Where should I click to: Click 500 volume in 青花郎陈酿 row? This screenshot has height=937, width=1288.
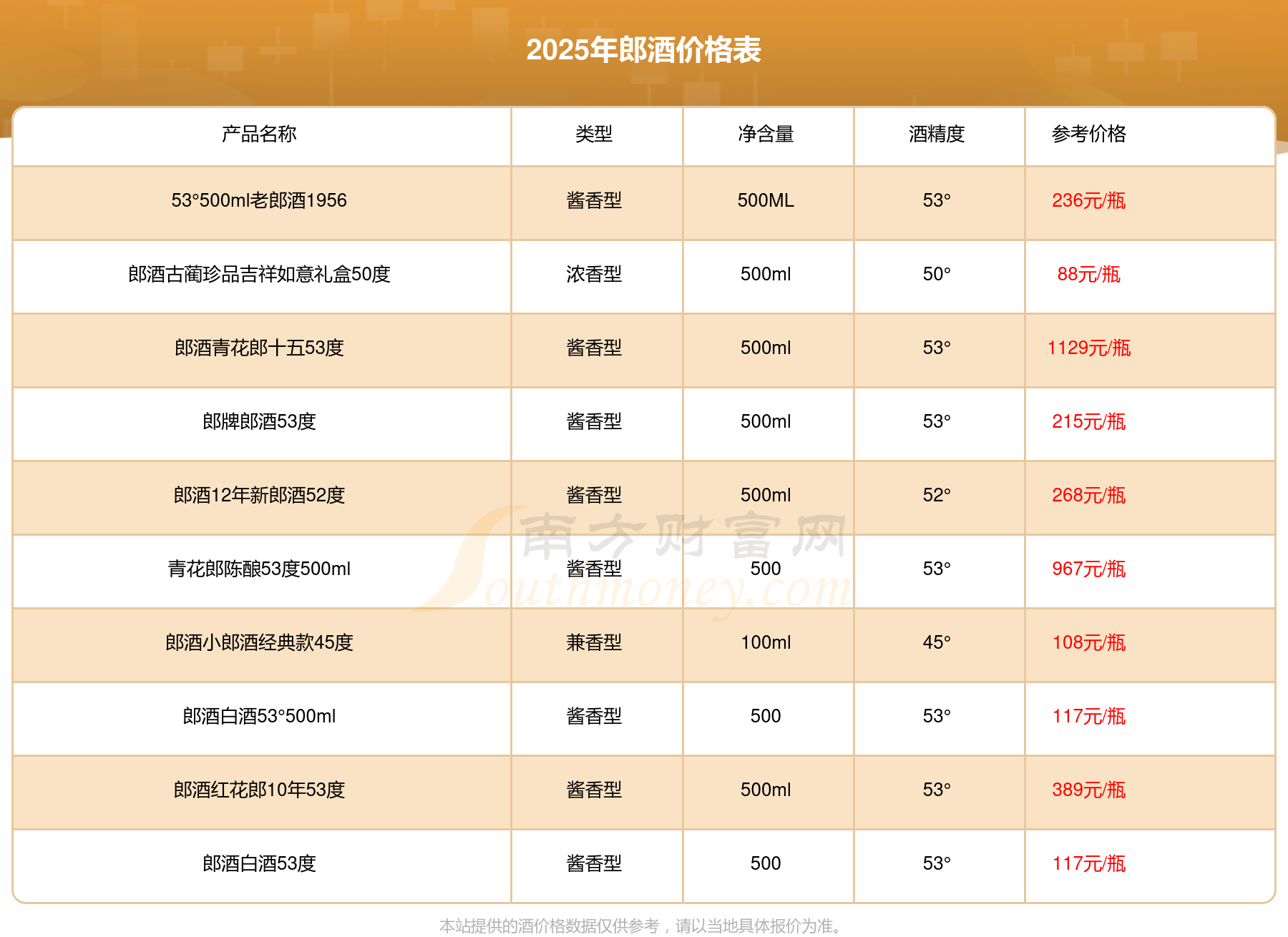point(766,569)
